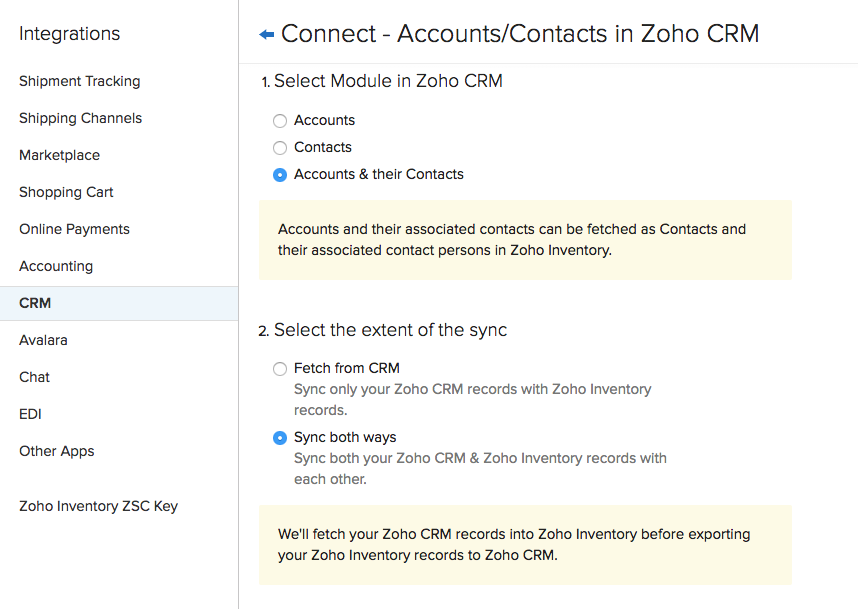Open Online Payments settings
The width and height of the screenshot is (858, 609).
[74, 229]
